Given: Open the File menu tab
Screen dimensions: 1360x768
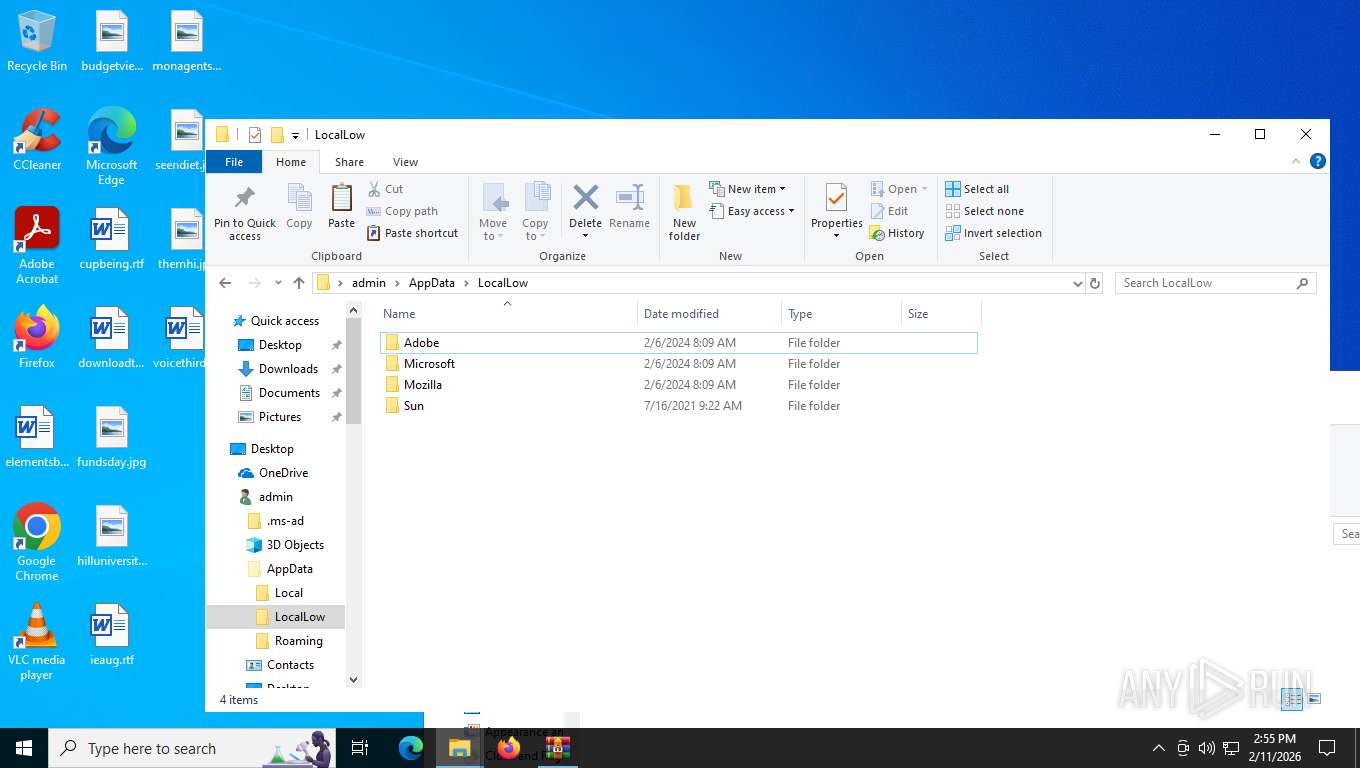Looking at the screenshot, I should coord(234,162).
